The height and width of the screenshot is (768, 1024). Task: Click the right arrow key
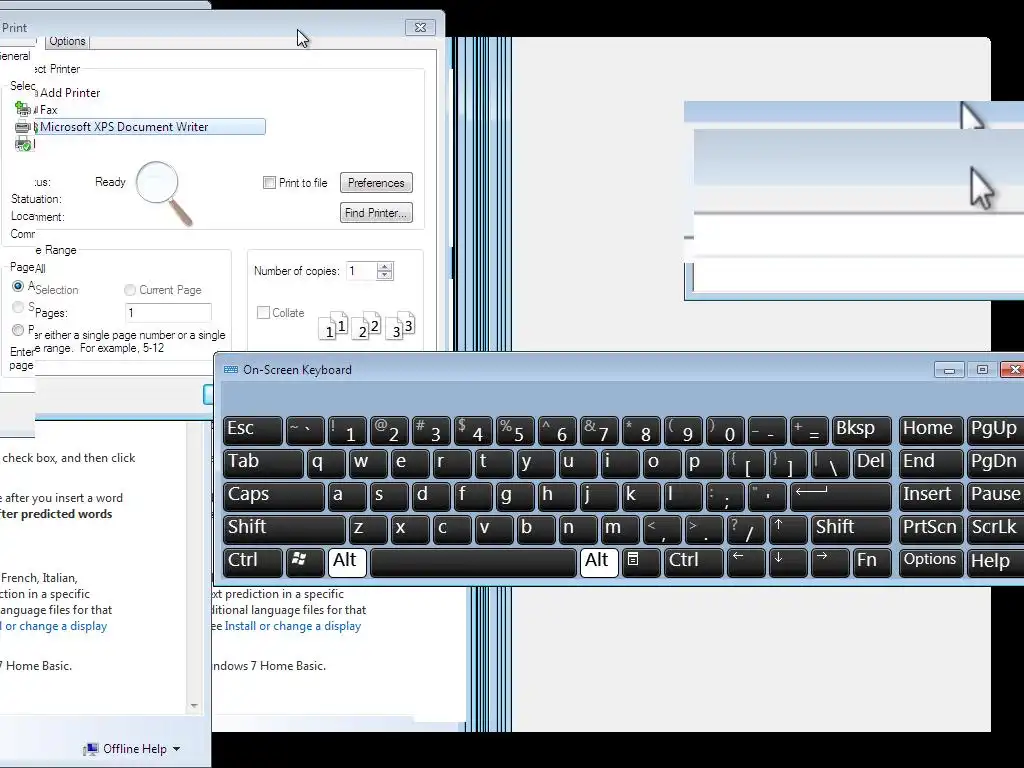(829, 563)
